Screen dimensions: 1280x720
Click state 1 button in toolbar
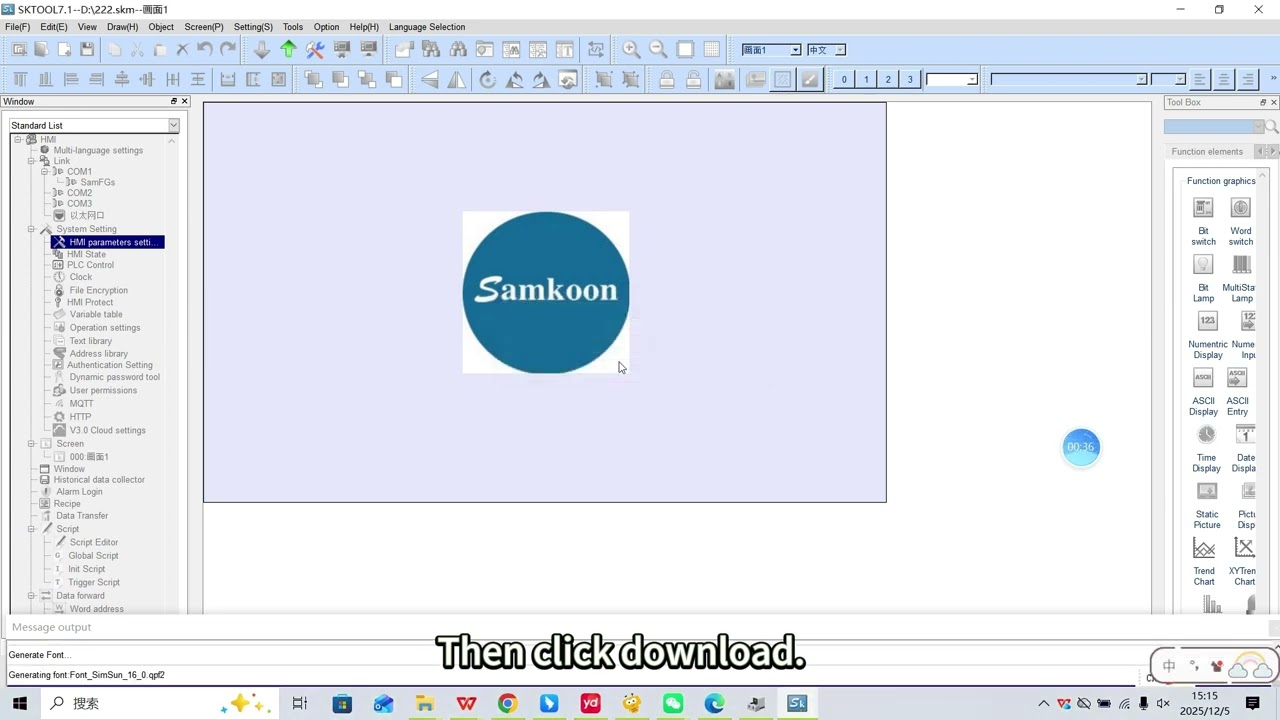coord(866,79)
